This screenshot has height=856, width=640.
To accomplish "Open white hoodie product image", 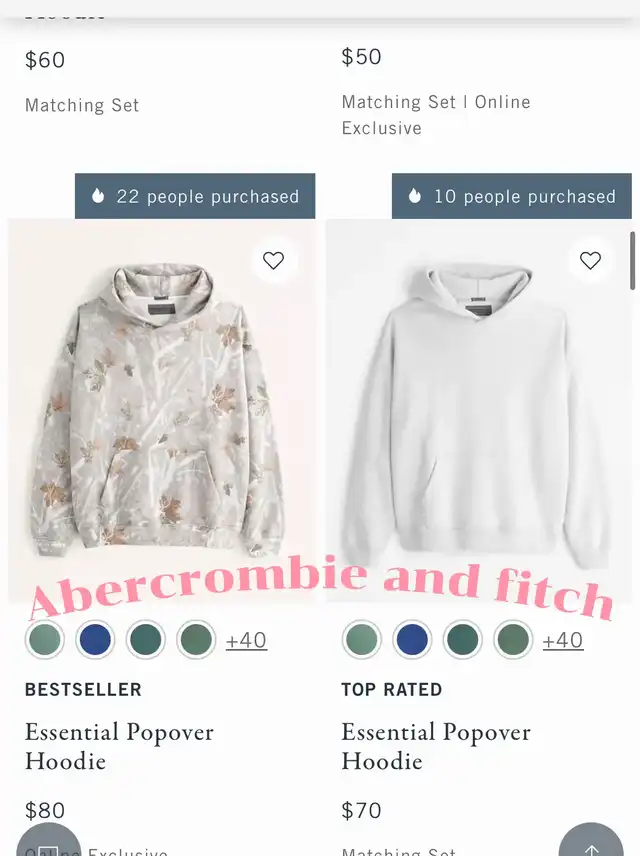I will click(x=479, y=410).
